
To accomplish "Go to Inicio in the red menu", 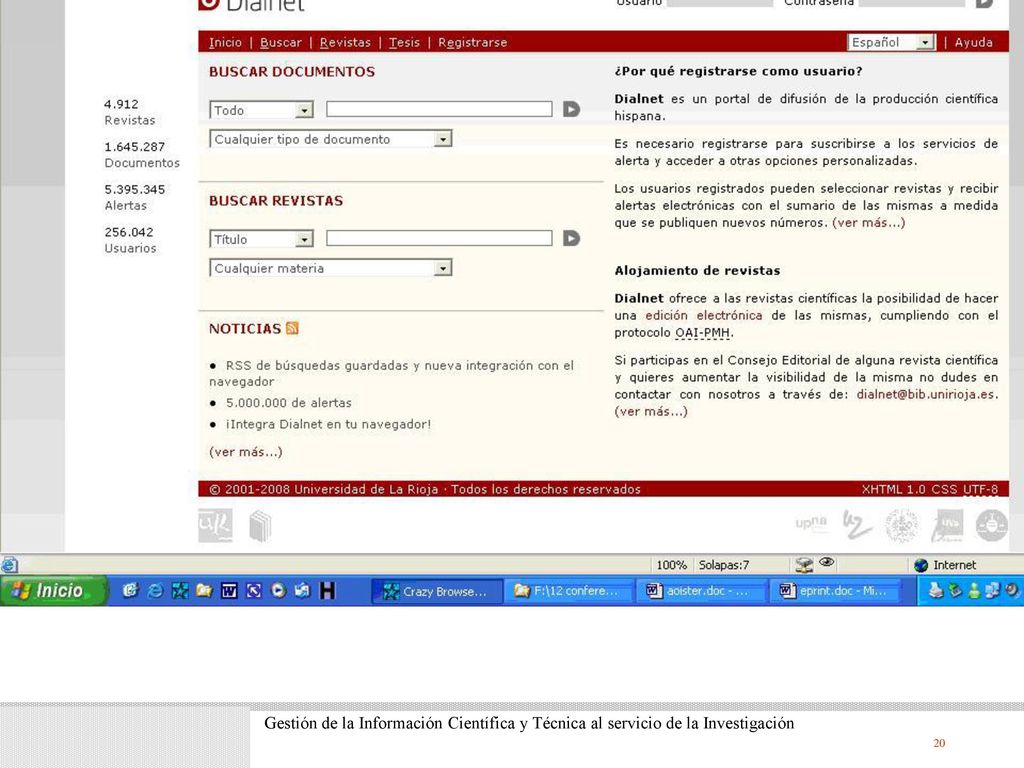I will (x=225, y=42).
